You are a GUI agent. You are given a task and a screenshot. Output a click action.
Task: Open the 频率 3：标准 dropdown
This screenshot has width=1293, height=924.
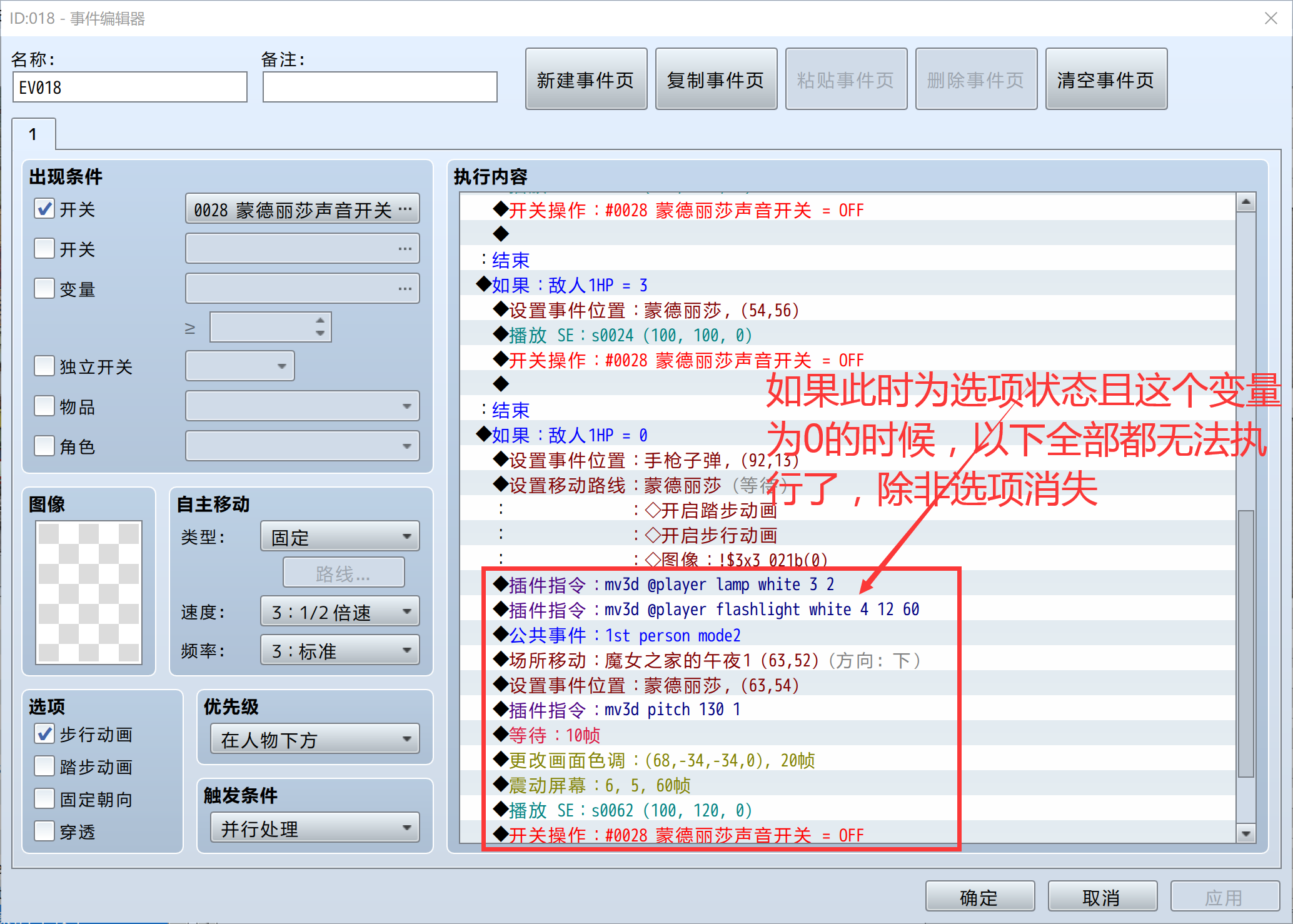340,650
